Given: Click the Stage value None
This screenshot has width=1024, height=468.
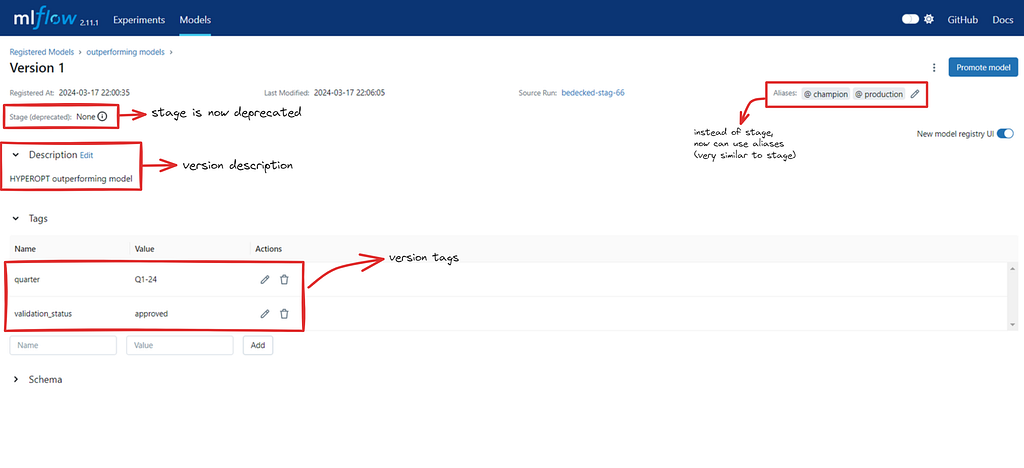Looking at the screenshot, I should 86,117.
